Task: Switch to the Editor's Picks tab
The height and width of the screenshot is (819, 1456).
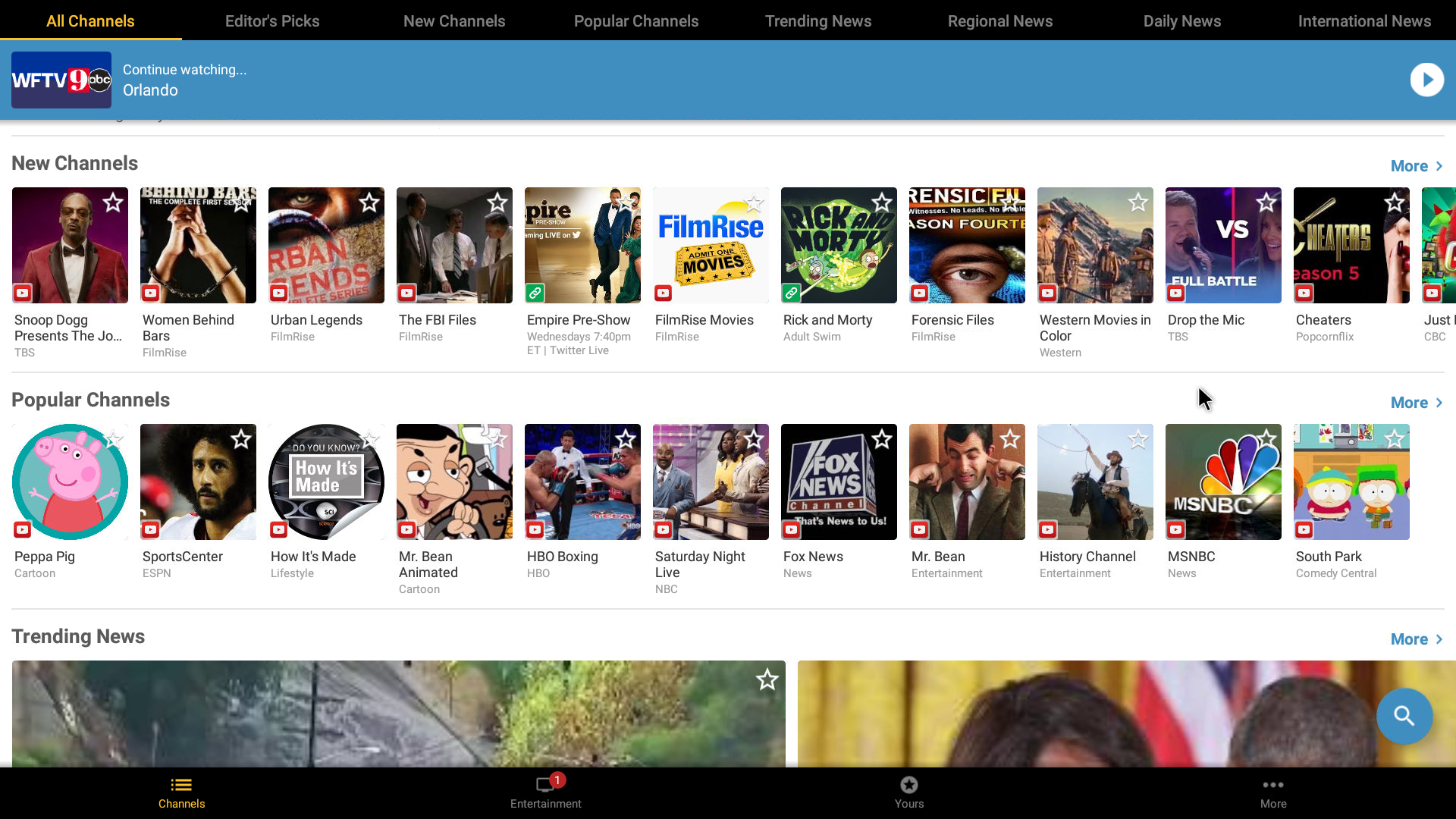Action: [272, 21]
